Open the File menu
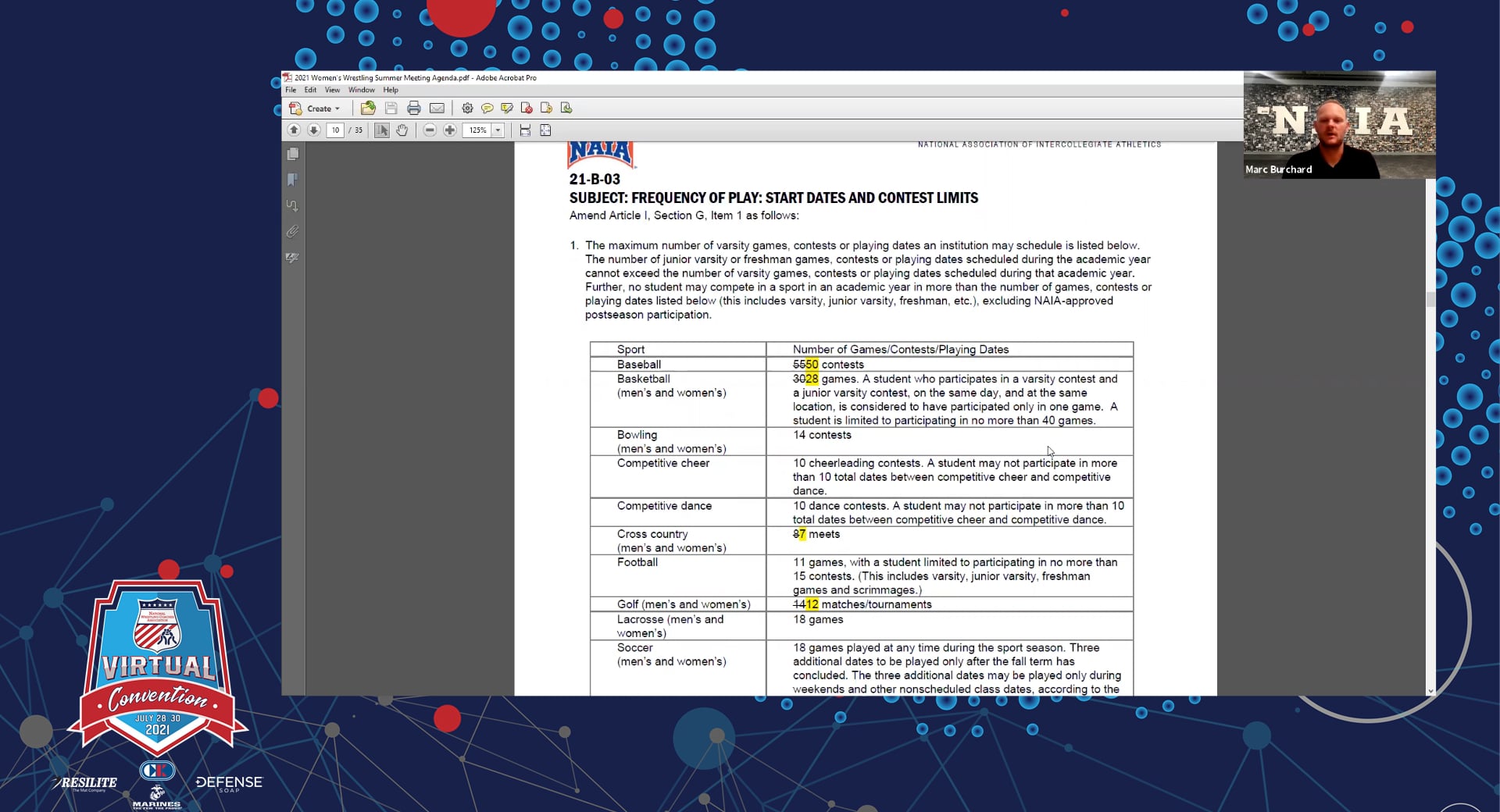1500x812 pixels. [x=291, y=90]
